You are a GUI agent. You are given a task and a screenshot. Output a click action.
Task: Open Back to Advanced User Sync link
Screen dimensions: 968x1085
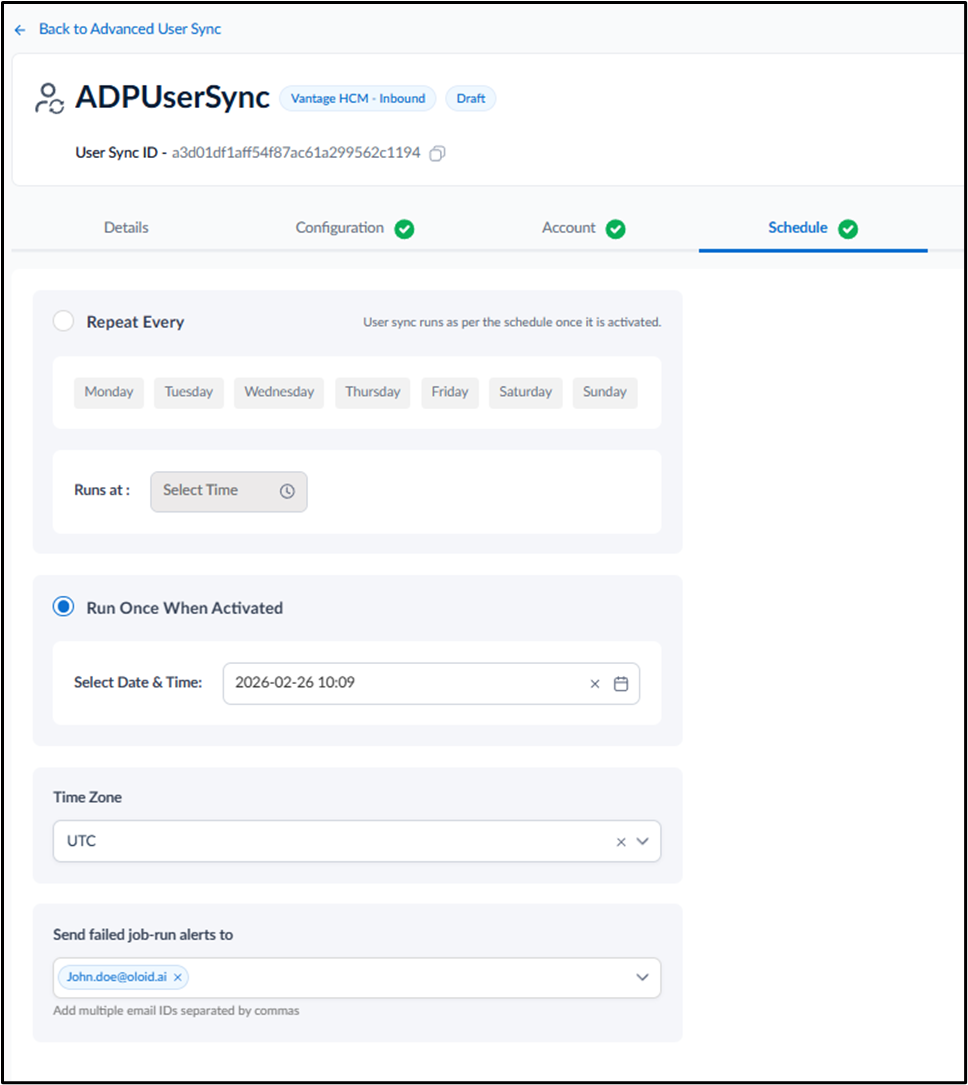130,29
